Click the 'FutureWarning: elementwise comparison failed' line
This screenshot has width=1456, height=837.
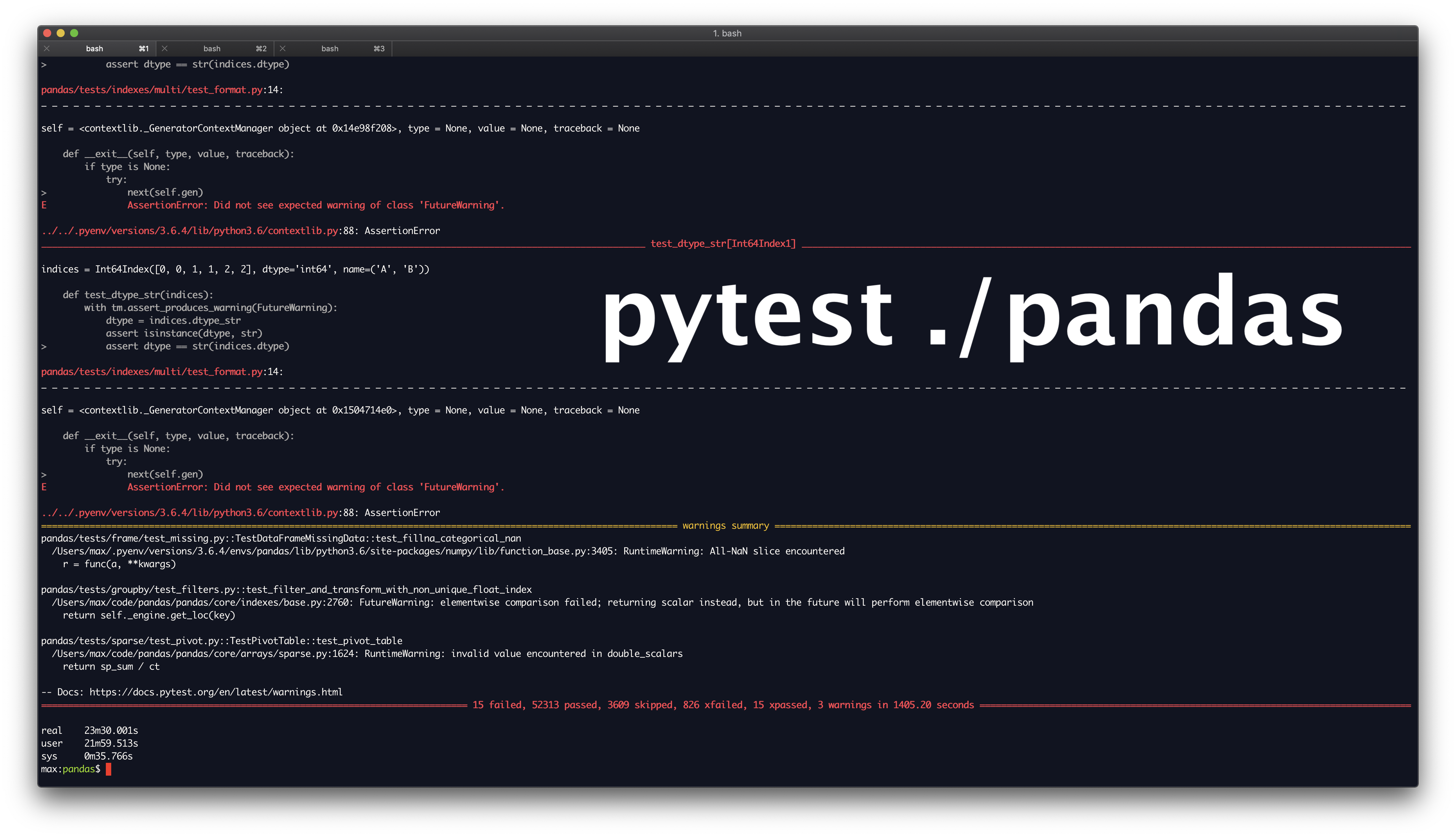543,602
